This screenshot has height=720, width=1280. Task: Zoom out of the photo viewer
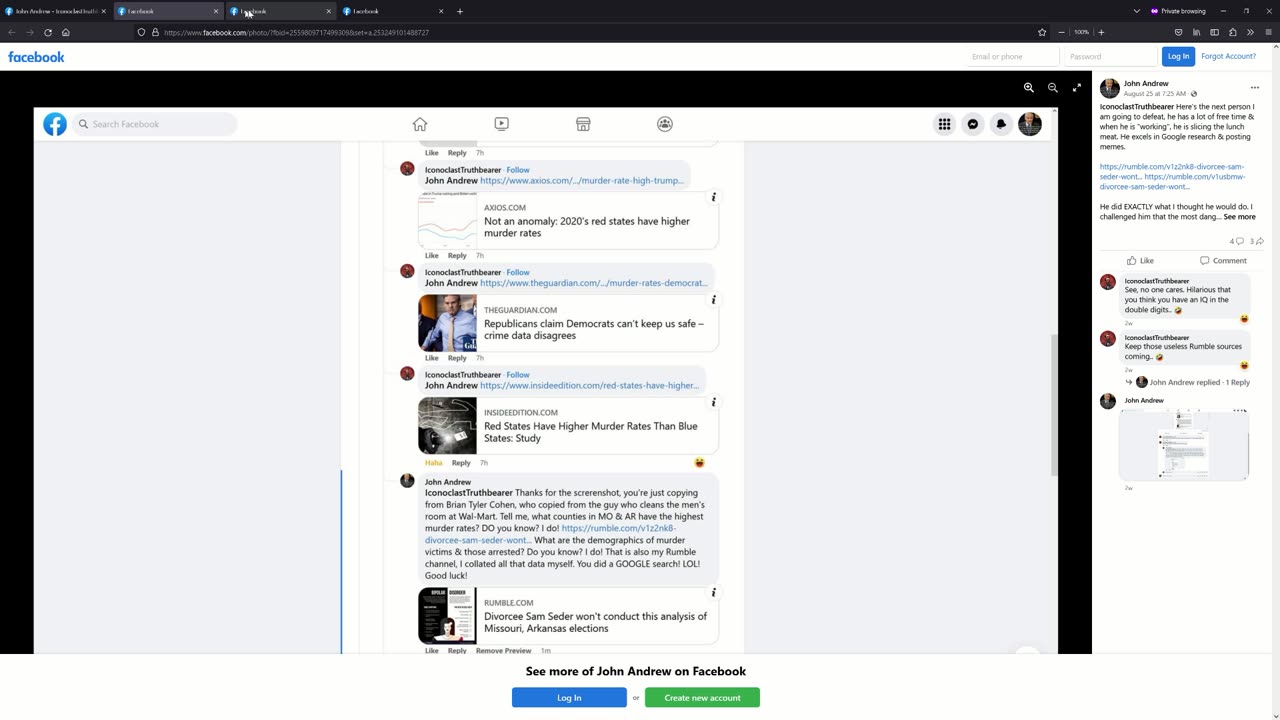1053,88
